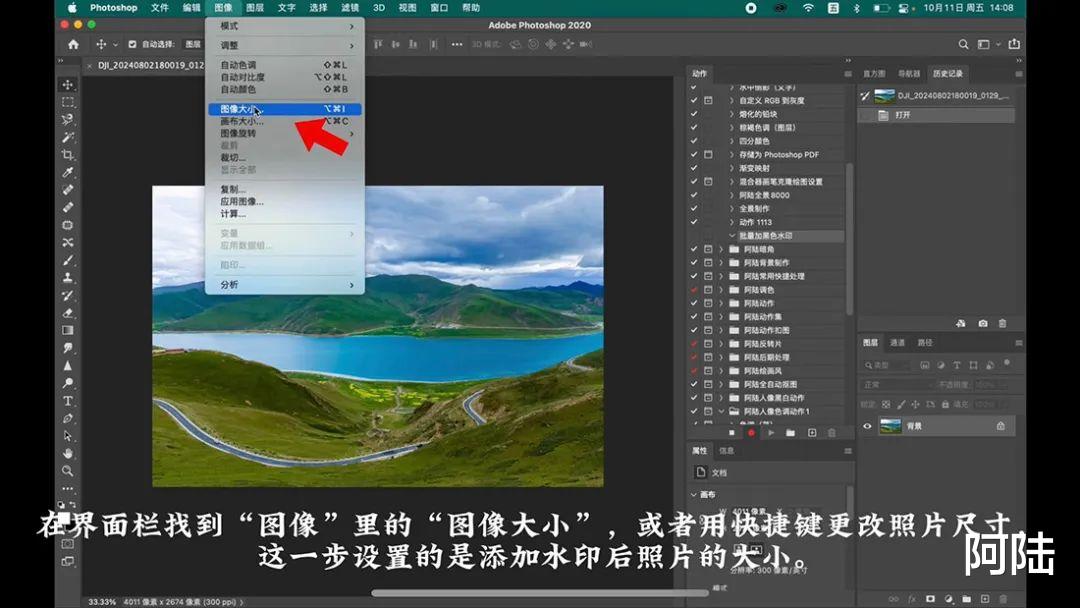Open the search icon in options bar

point(963,44)
